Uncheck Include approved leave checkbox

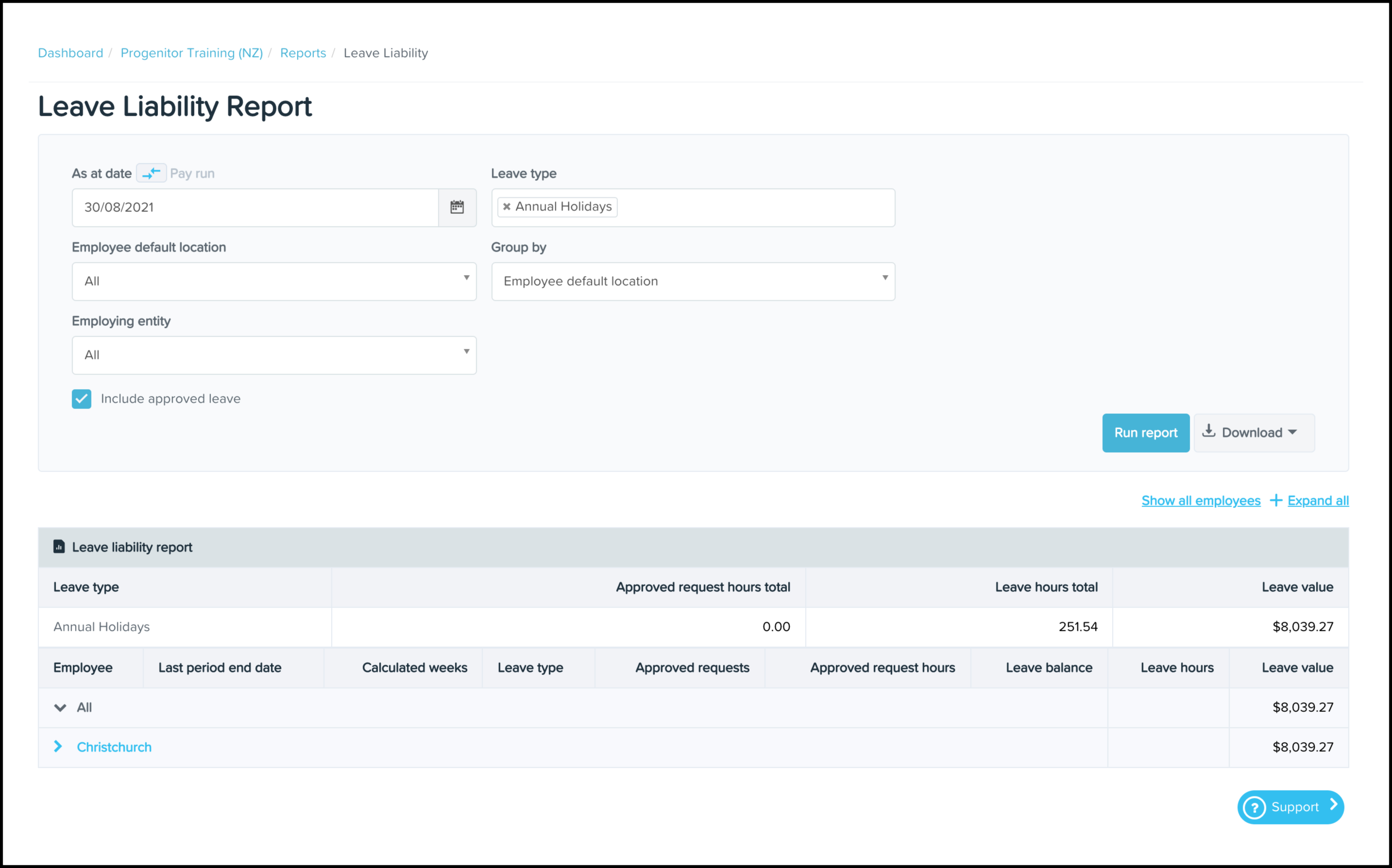tap(82, 399)
